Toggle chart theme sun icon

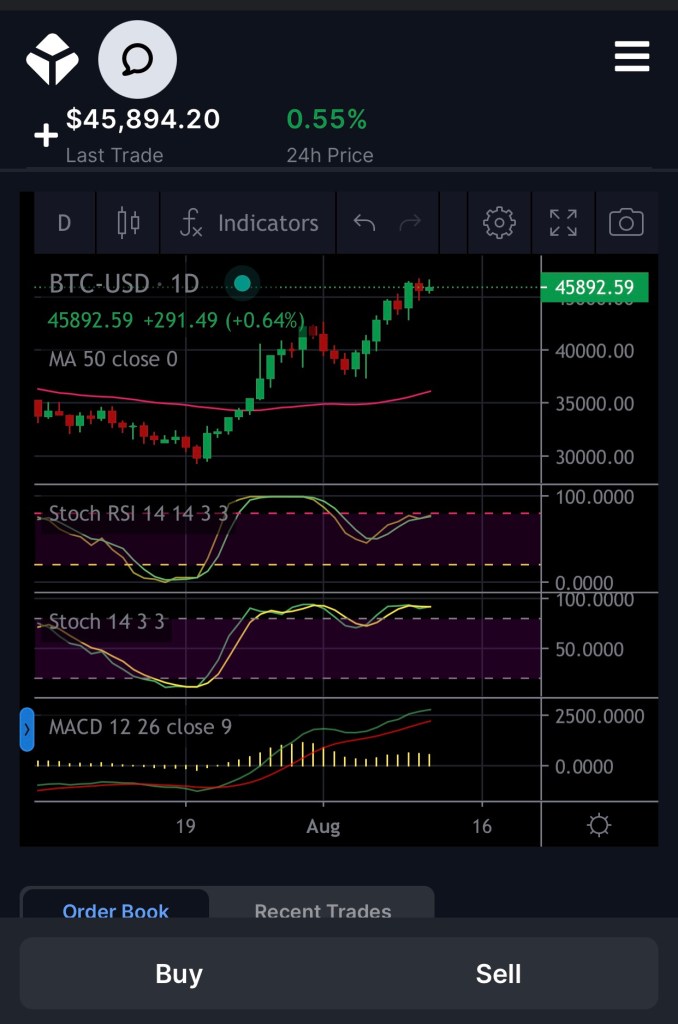coord(599,825)
